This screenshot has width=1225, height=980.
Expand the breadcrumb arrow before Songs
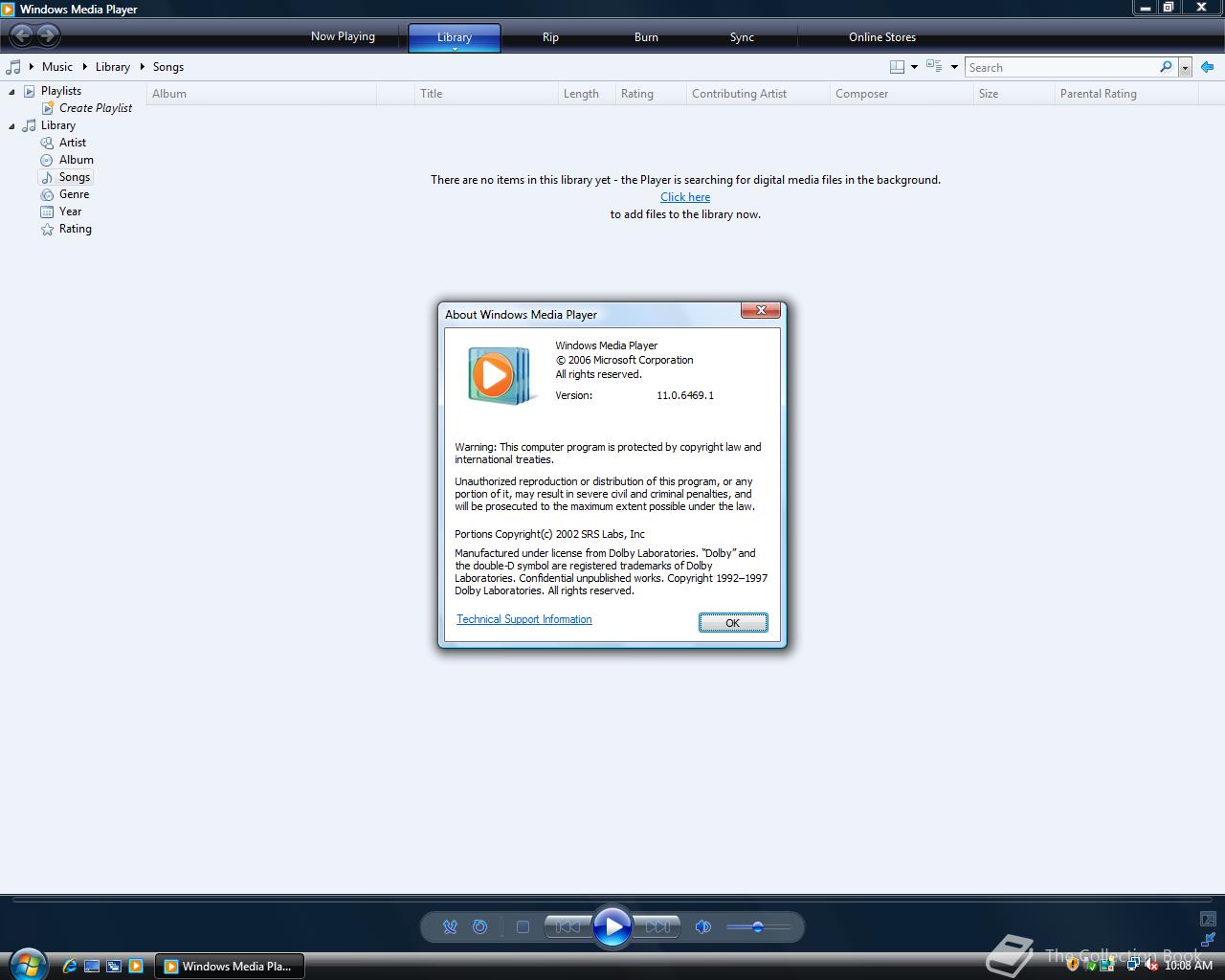click(143, 67)
